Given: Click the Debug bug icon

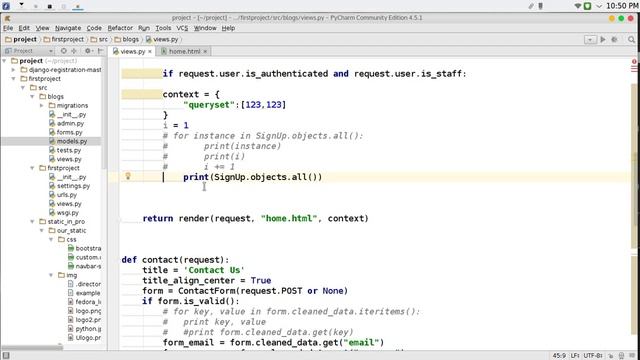Looking at the screenshot, I should click(x=614, y=40).
